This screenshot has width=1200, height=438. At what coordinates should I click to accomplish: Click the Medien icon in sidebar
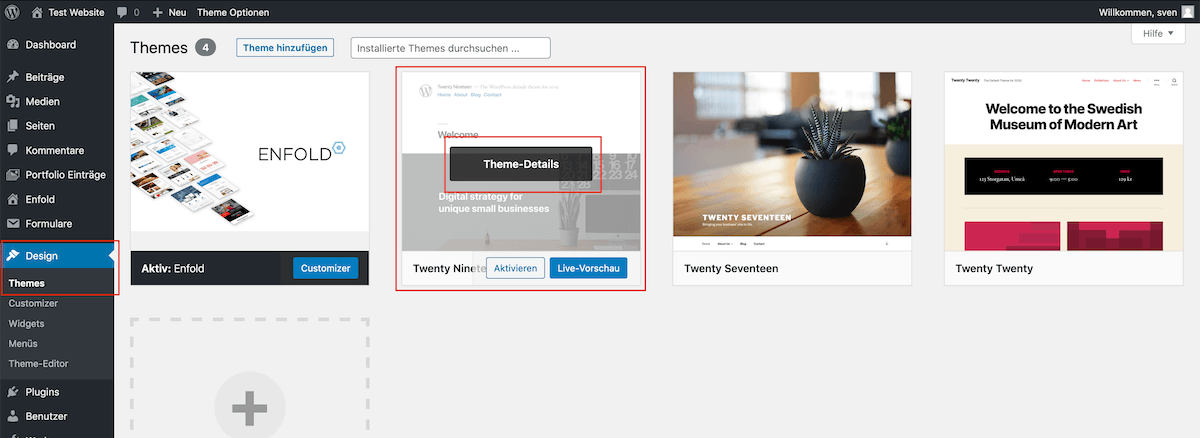click(x=13, y=101)
